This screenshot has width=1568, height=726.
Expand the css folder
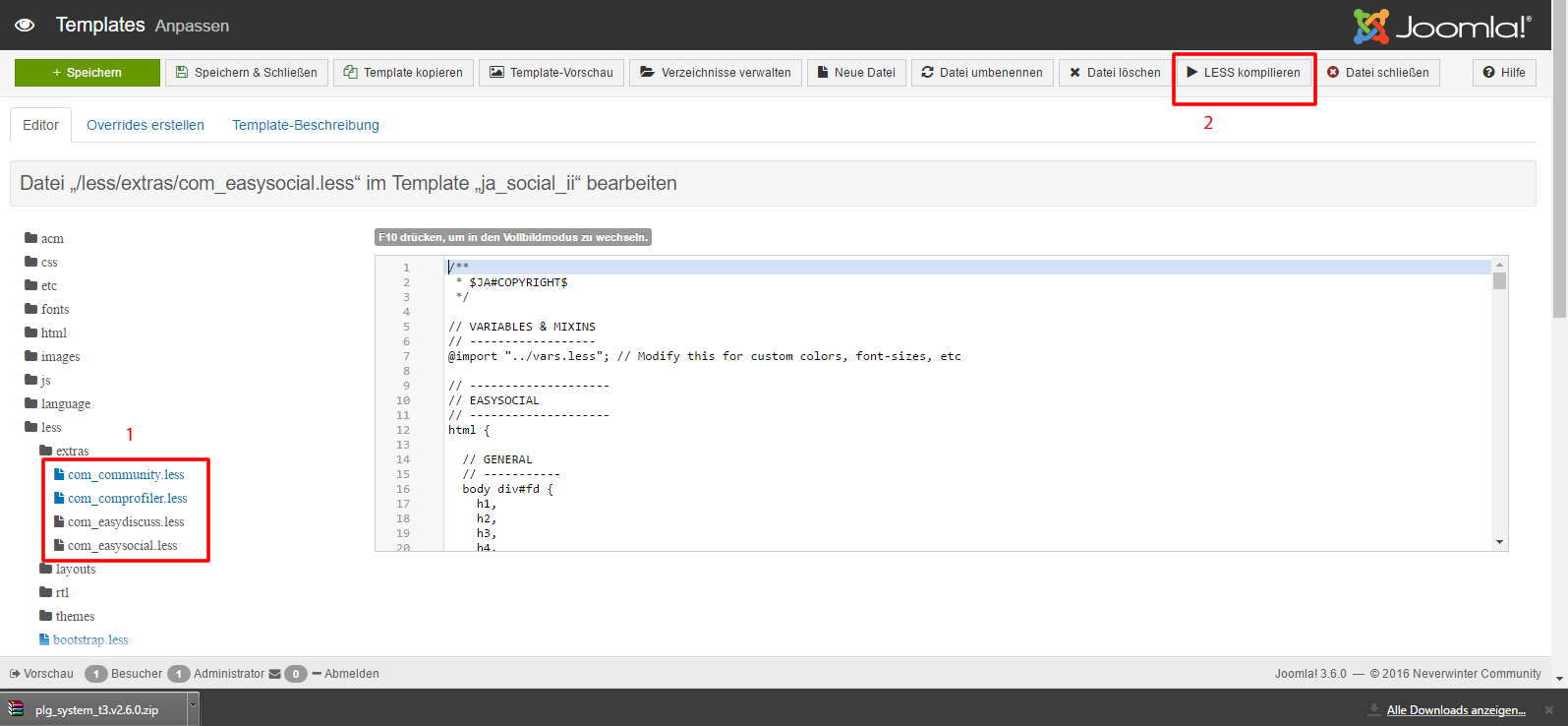[48, 263]
